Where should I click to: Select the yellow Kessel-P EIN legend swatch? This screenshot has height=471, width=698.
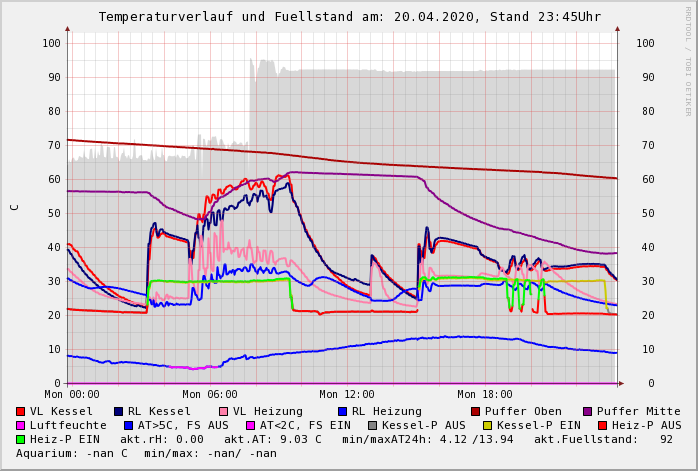pyautogui.click(x=490, y=425)
